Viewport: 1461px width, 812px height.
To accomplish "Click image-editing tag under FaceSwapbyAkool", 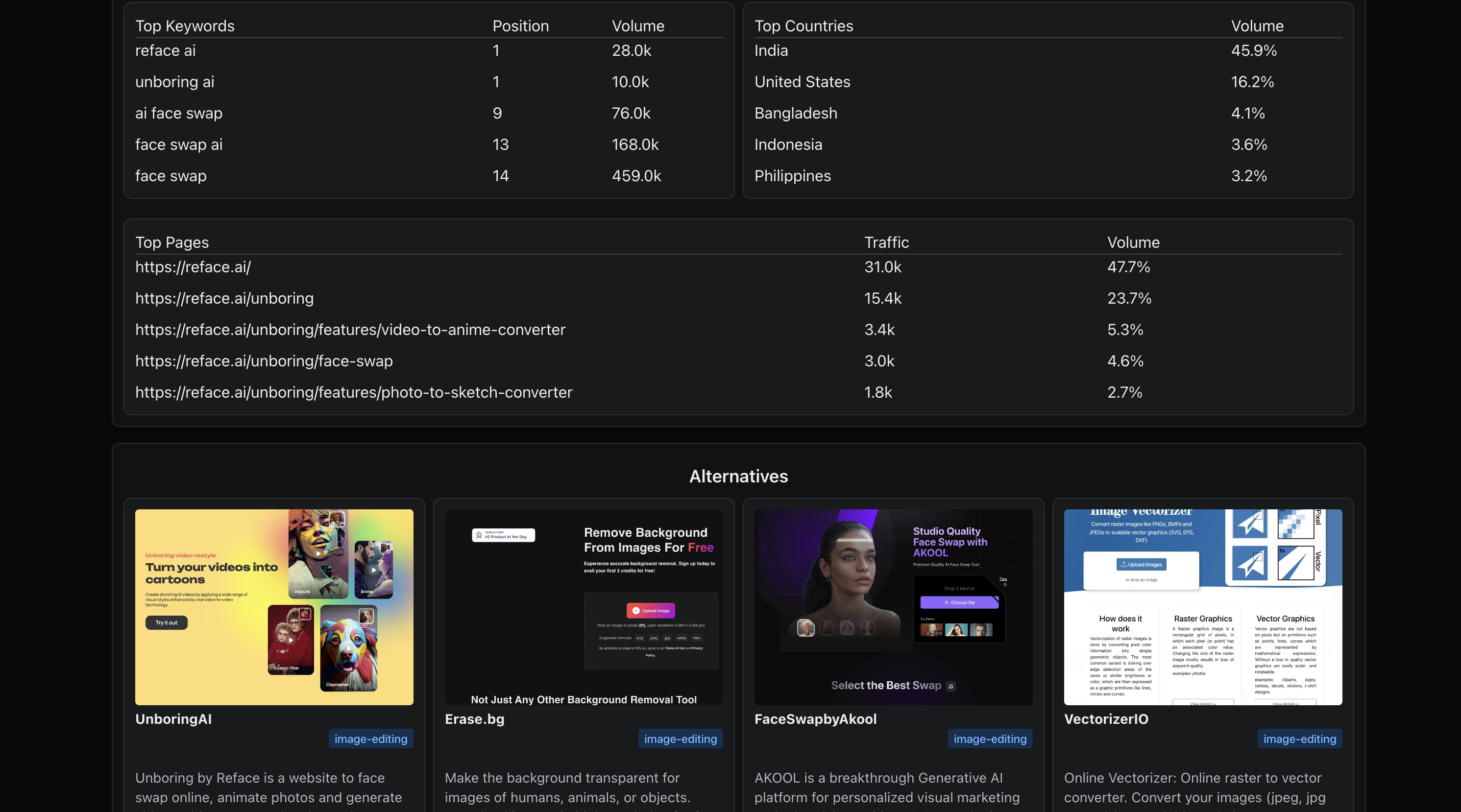I will coord(990,739).
